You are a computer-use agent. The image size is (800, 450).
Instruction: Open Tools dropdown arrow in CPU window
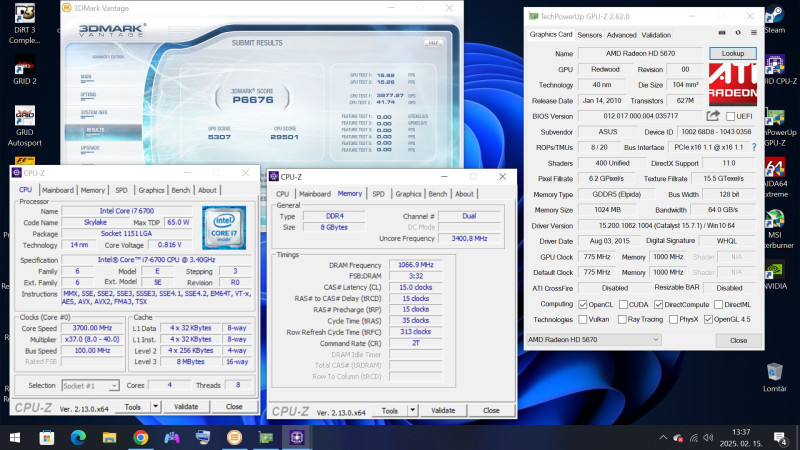pyautogui.click(x=155, y=407)
